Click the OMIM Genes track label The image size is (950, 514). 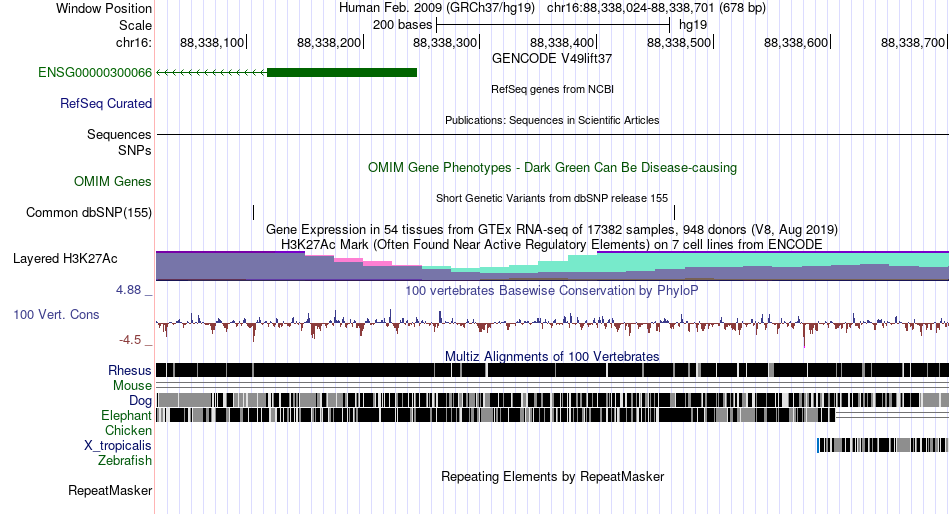(x=112, y=181)
